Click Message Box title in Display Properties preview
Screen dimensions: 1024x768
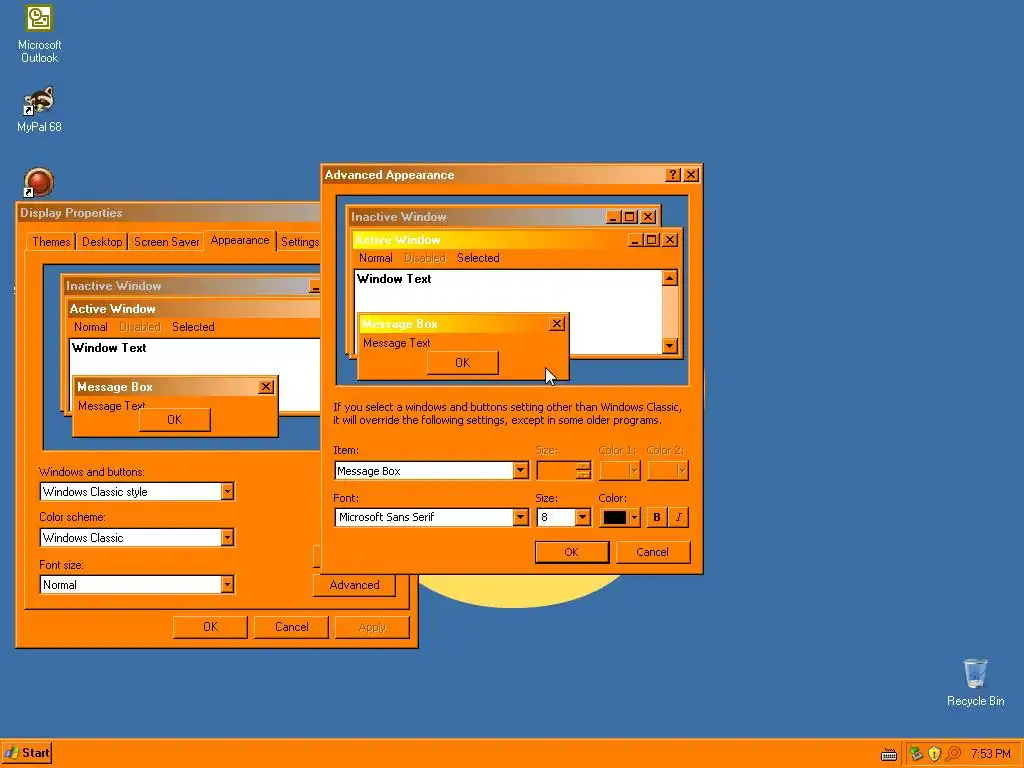click(x=115, y=387)
